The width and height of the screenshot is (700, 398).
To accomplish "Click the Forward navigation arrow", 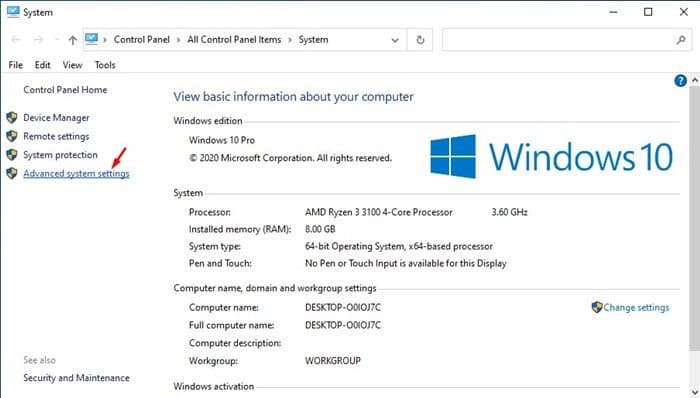I will (x=38, y=40).
